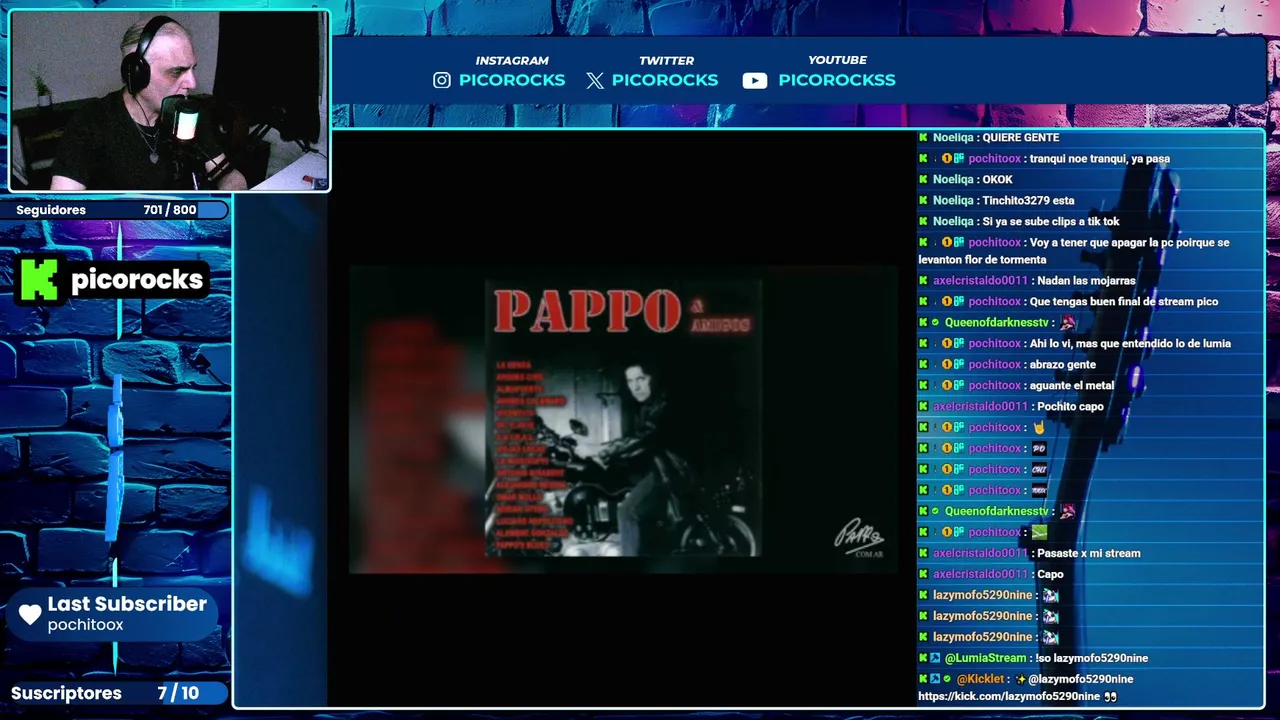Click the blue moderator badge beside @LumiaStream
Viewport: 1280px width, 720px height.
click(935, 658)
